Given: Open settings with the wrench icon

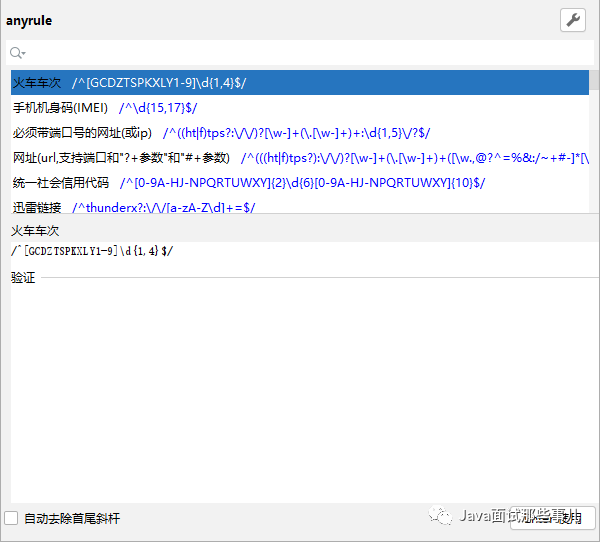Looking at the screenshot, I should point(573,20).
